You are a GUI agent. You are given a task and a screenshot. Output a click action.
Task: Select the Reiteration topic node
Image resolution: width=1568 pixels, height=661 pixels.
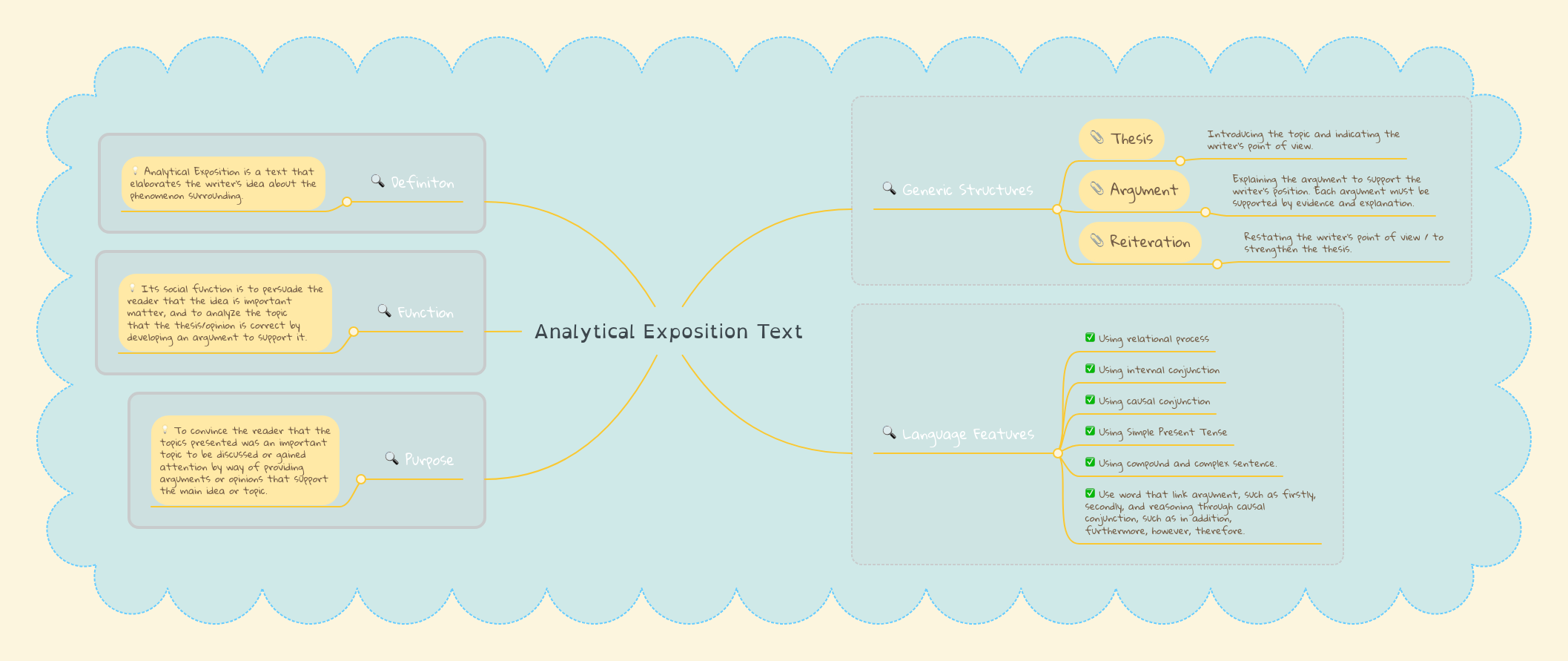pyautogui.click(x=1149, y=242)
